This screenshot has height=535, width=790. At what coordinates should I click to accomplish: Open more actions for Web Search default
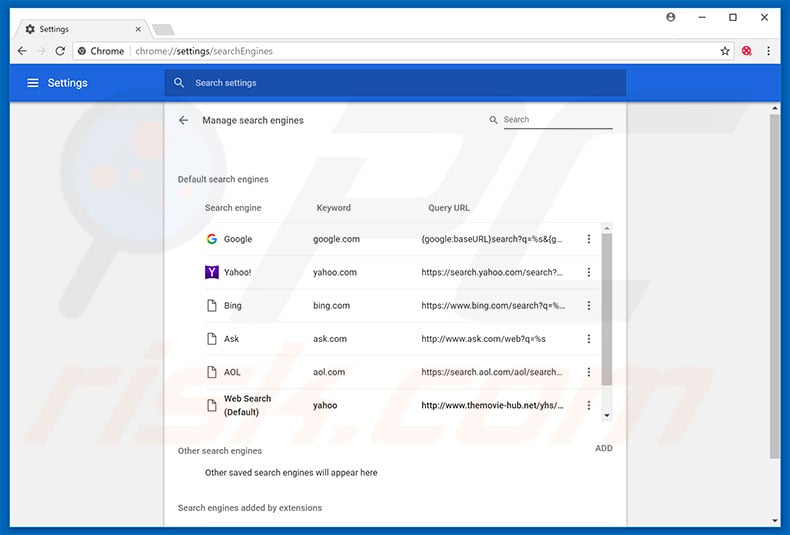coord(588,405)
